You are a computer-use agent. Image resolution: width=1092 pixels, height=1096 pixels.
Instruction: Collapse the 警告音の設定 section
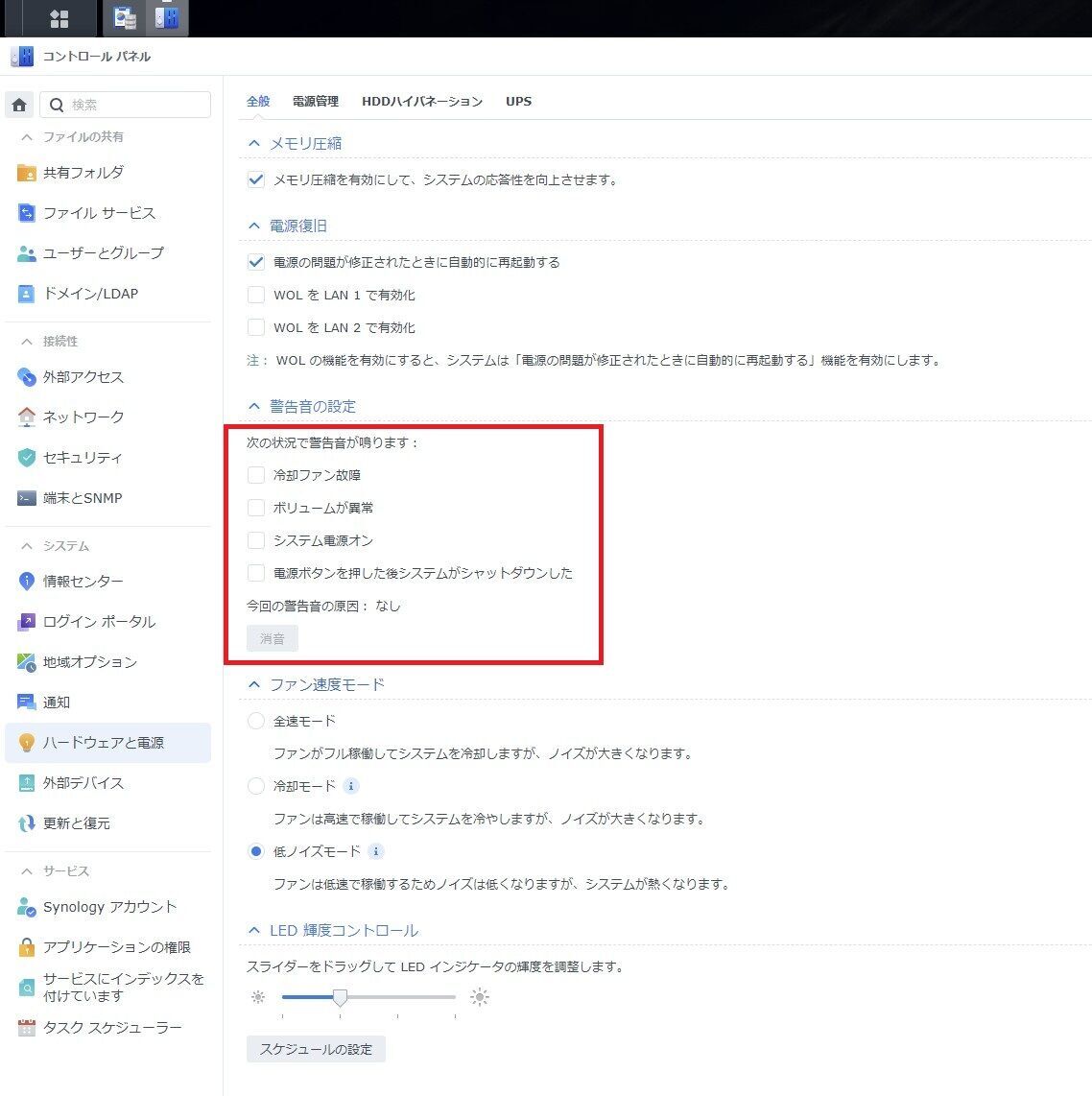pos(254,406)
